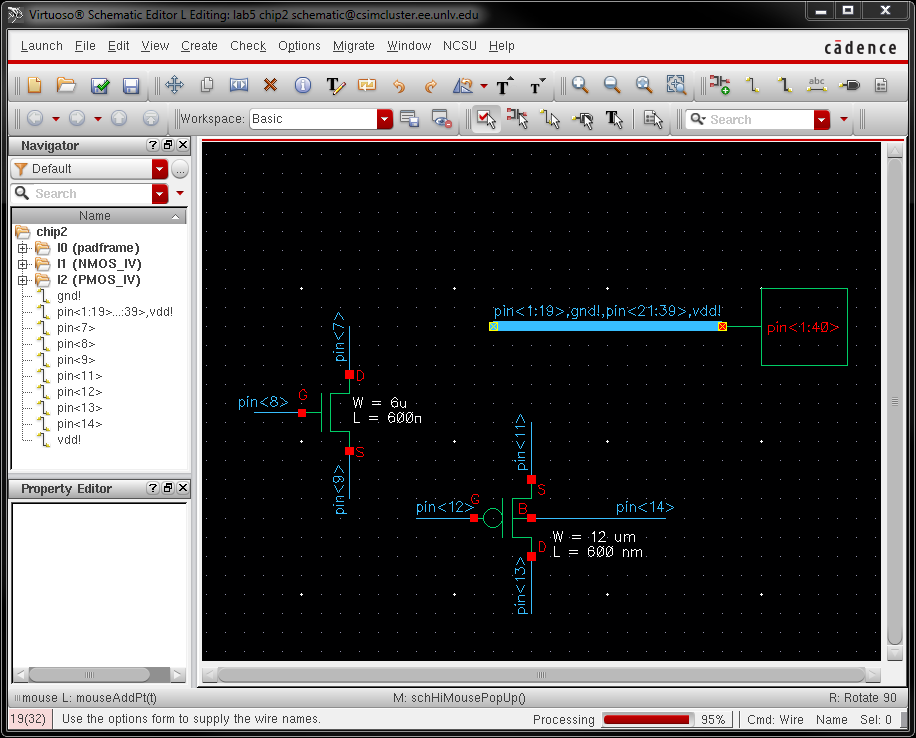Viewport: 916px width, 738px height.
Task: Click the Check and Save icon
Action: [99, 86]
